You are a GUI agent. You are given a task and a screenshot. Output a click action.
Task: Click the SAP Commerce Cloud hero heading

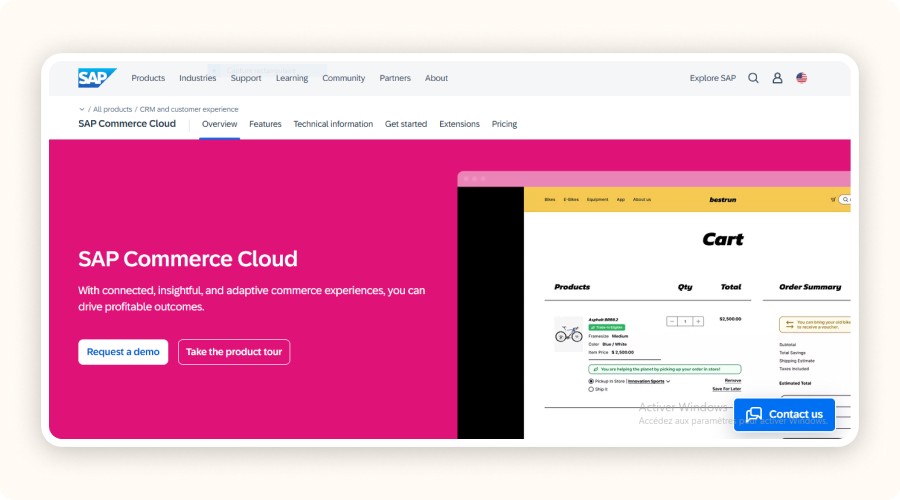[x=188, y=259]
